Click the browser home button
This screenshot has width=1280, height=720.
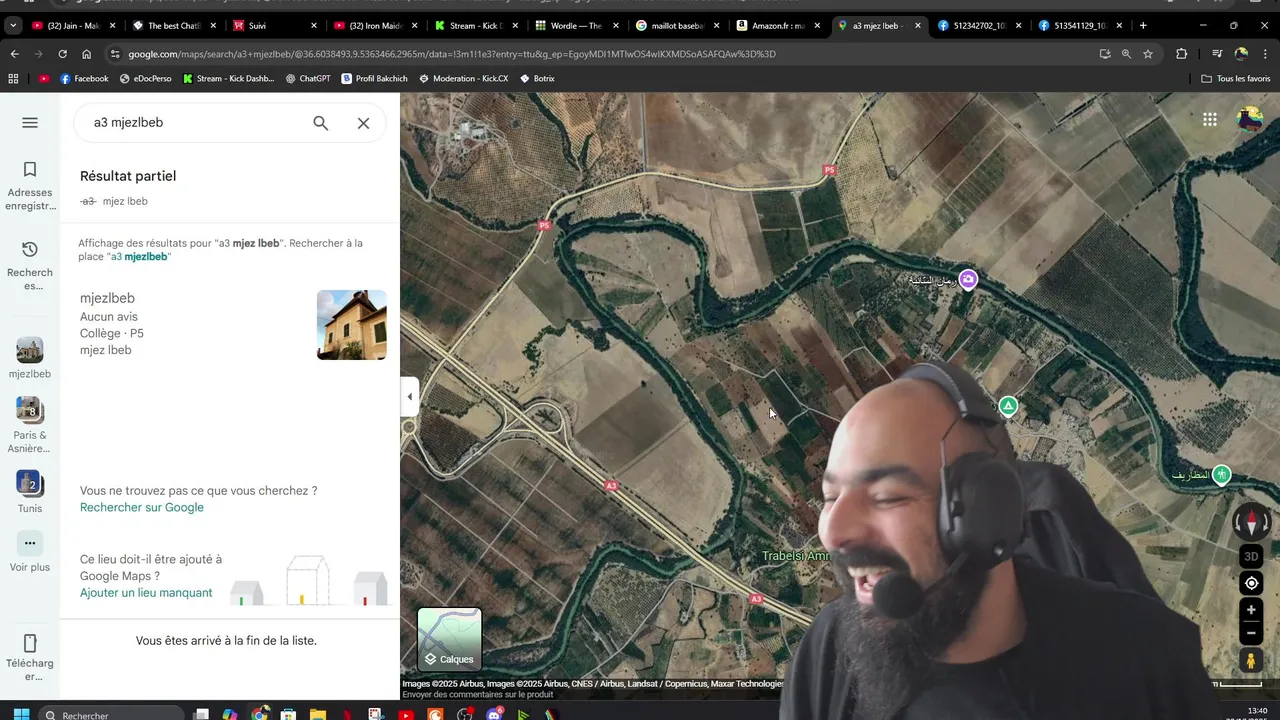(x=87, y=54)
